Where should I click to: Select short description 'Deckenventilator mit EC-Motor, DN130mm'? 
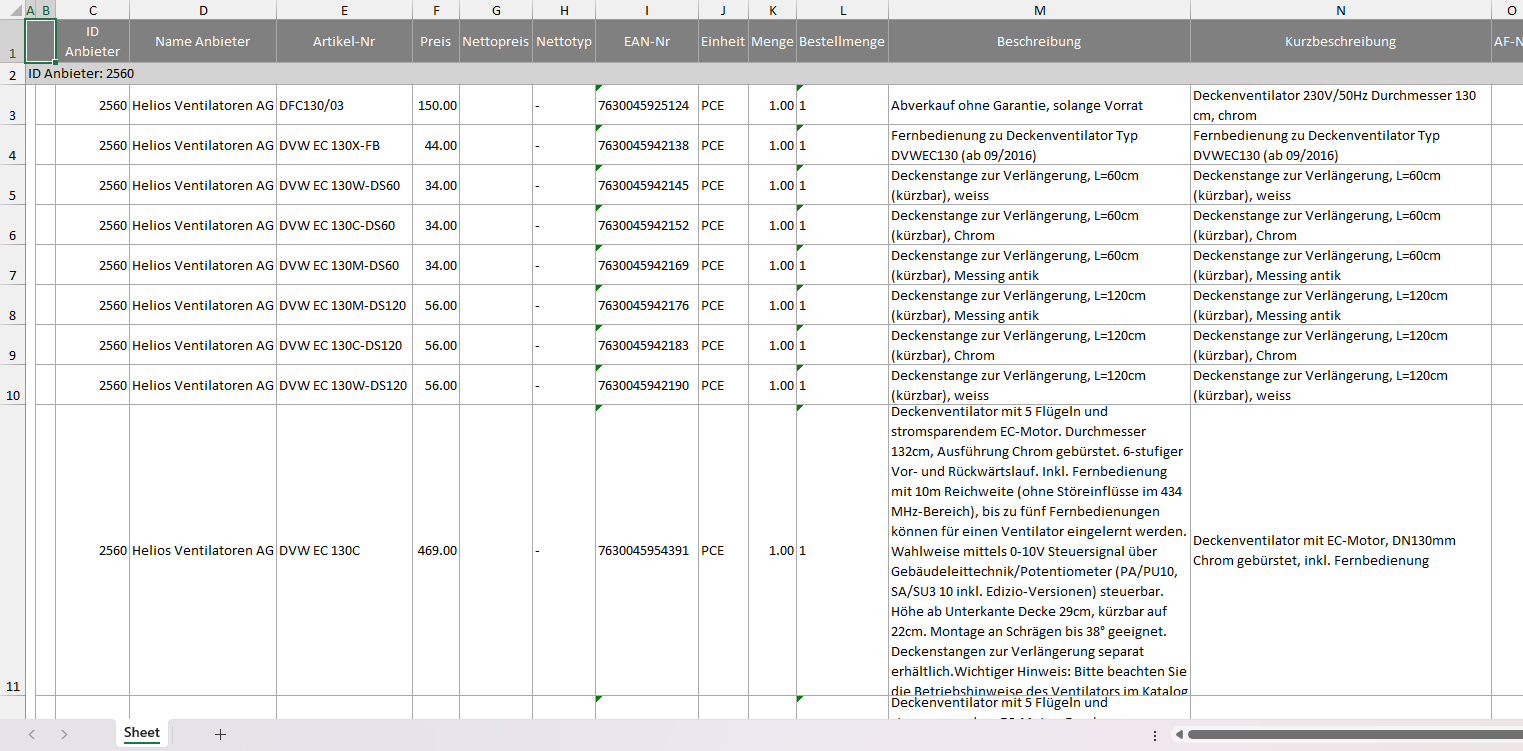coord(1340,550)
